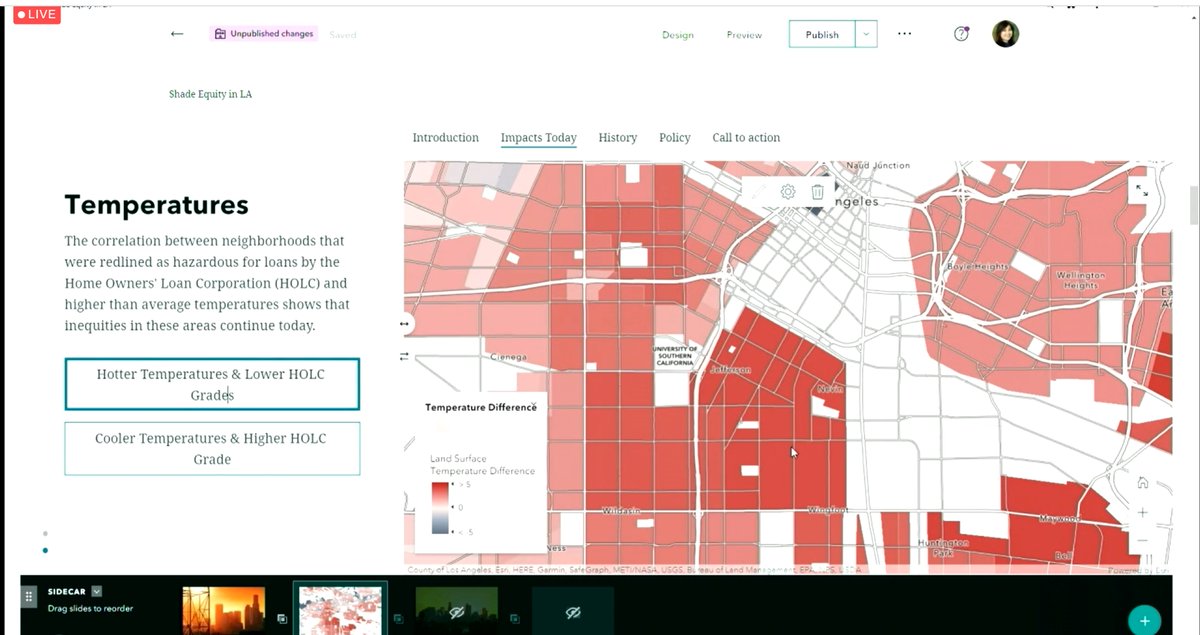The width and height of the screenshot is (1200, 635).
Task: Zoom in on the map
Action: (x=1142, y=512)
